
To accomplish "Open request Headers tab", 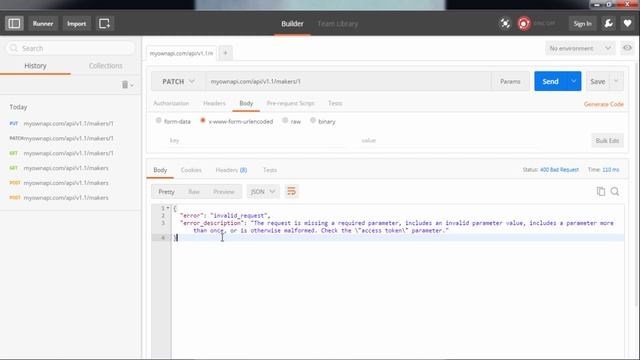I will [214, 103].
